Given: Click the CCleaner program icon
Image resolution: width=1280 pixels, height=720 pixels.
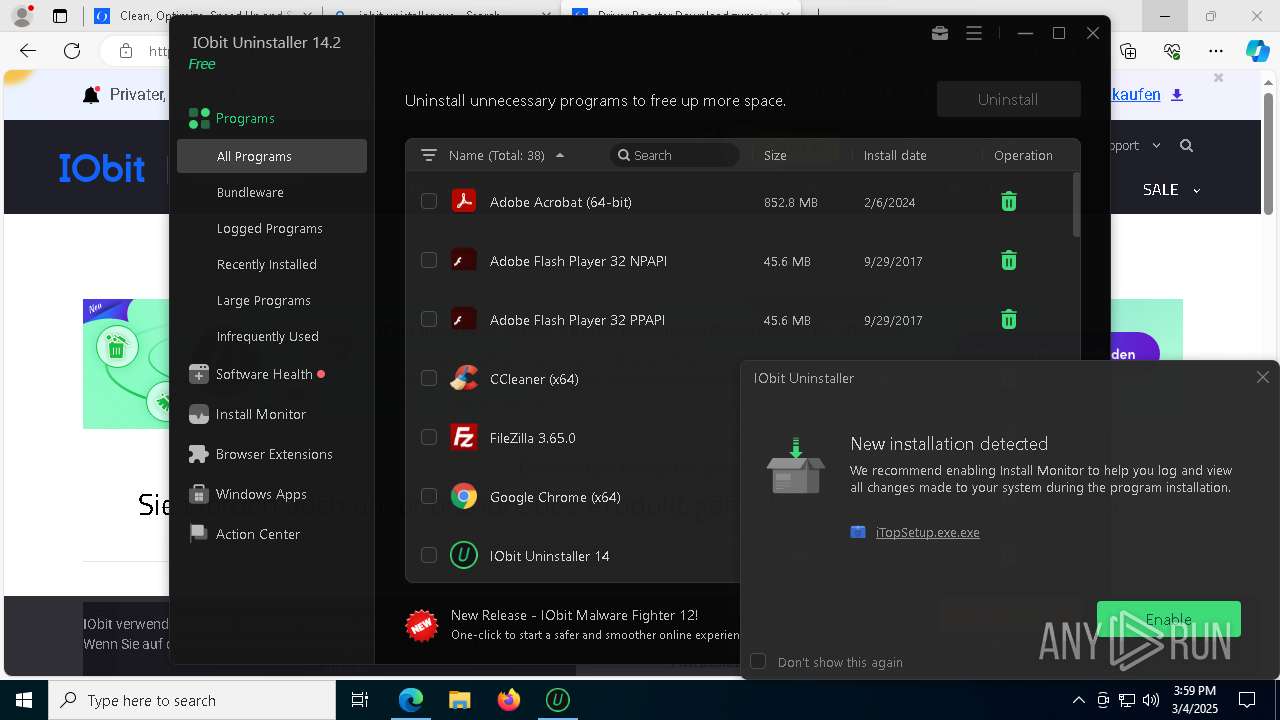Looking at the screenshot, I should (x=464, y=378).
